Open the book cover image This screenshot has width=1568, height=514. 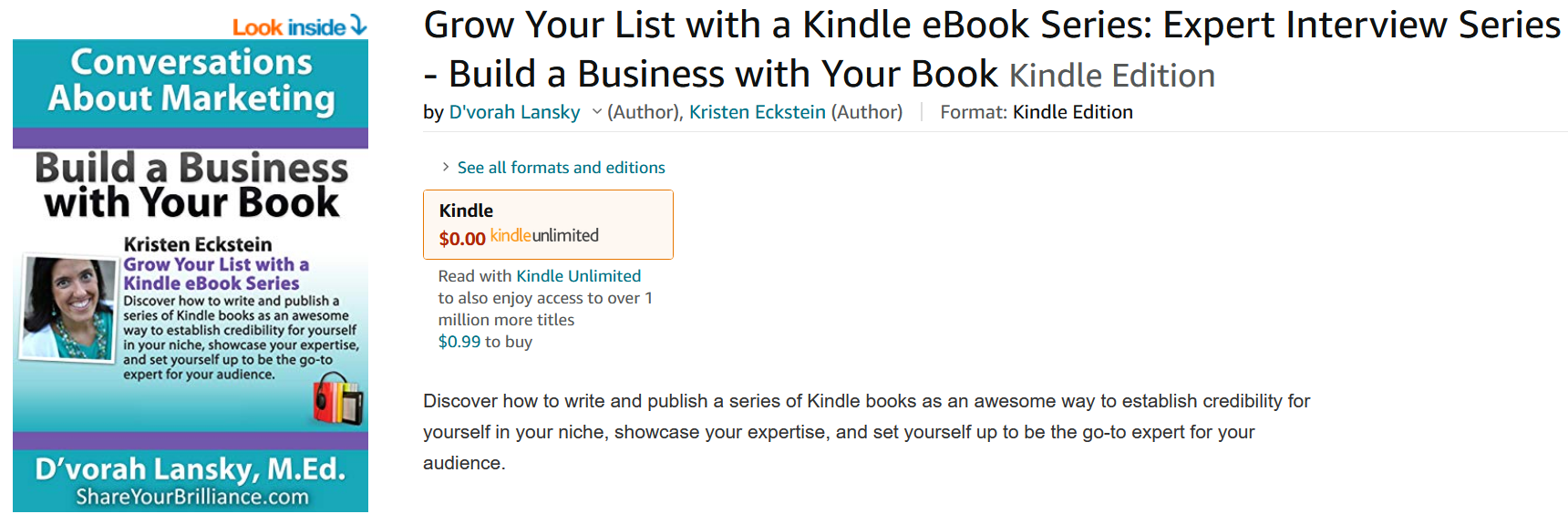tap(191, 275)
